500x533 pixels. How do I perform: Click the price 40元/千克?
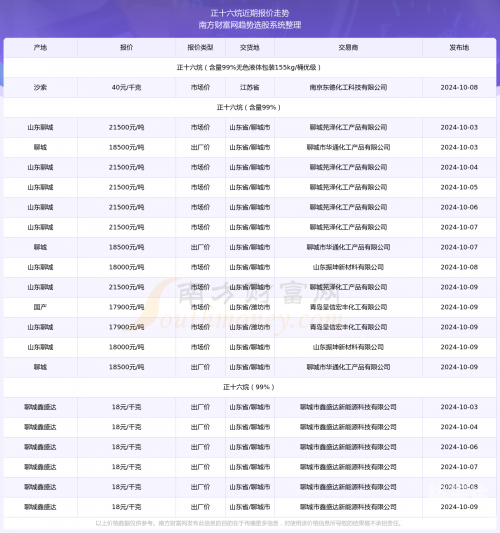click(126, 87)
